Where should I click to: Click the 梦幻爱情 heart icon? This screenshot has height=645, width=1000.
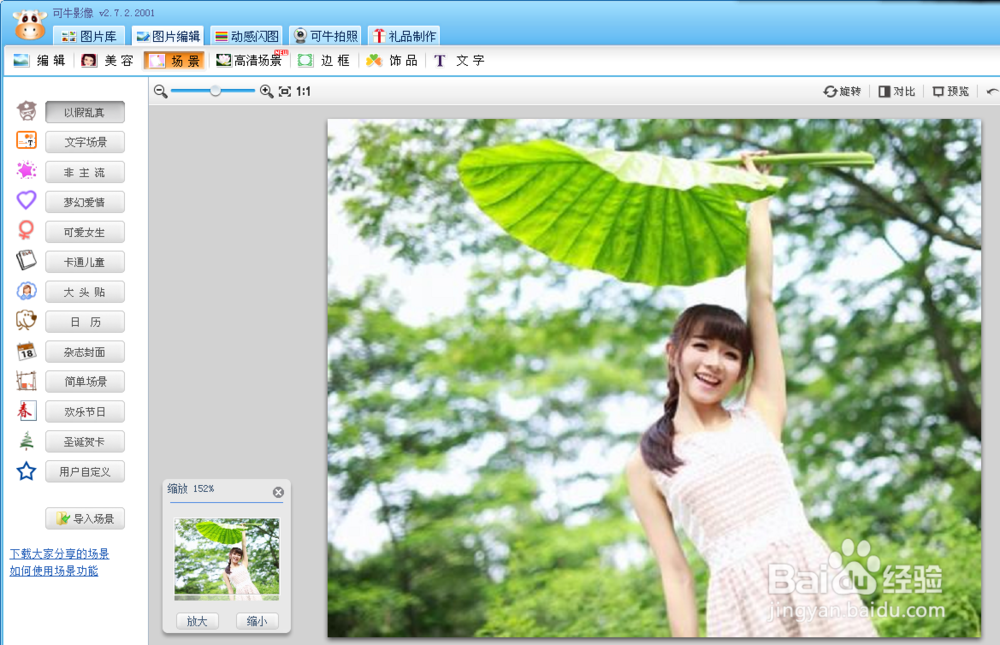tap(26, 200)
